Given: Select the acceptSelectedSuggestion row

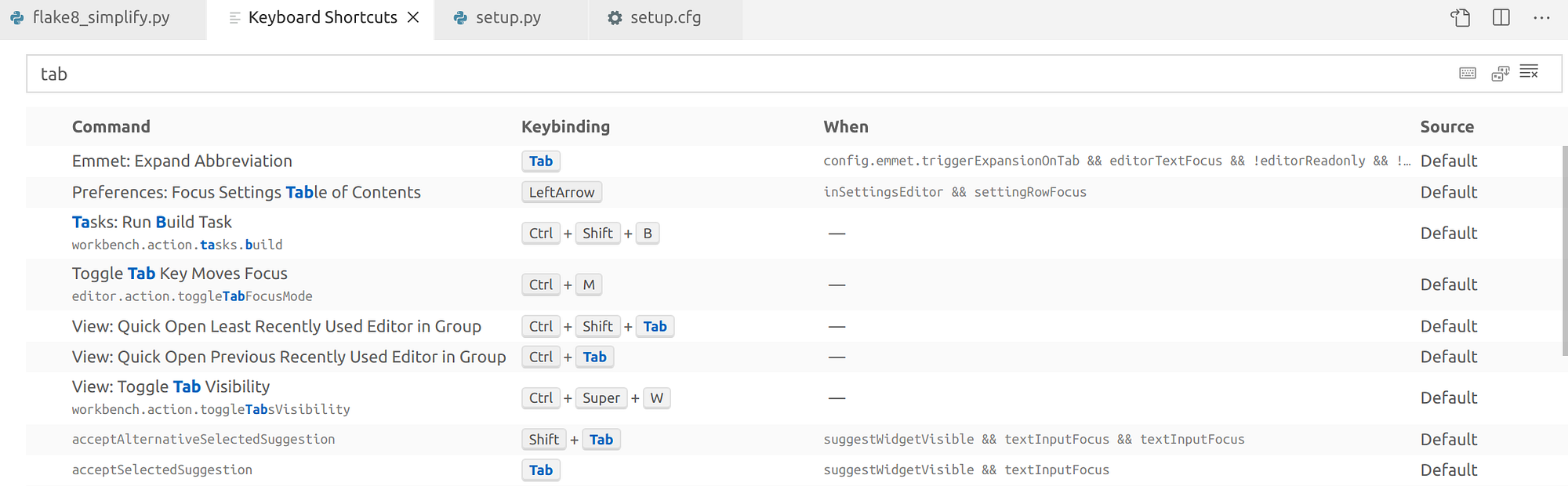Looking at the screenshot, I should click(793, 470).
